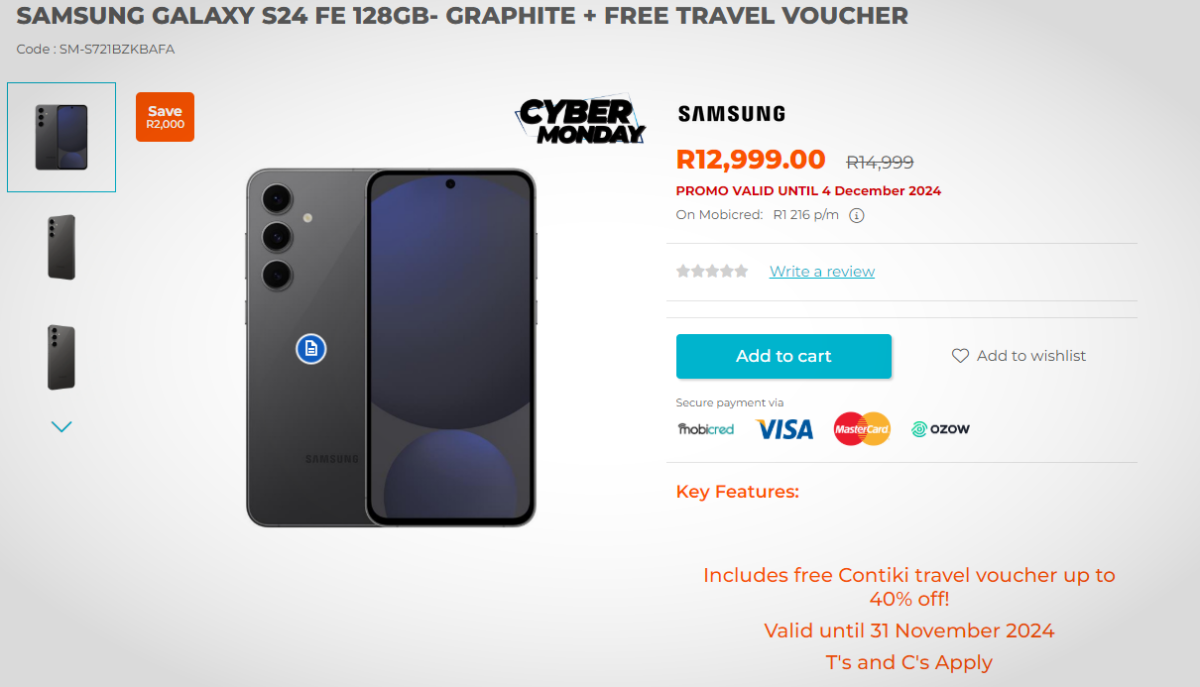1200x687 pixels.
Task: Select the third angled phone thumbnail
Action: 61,357
